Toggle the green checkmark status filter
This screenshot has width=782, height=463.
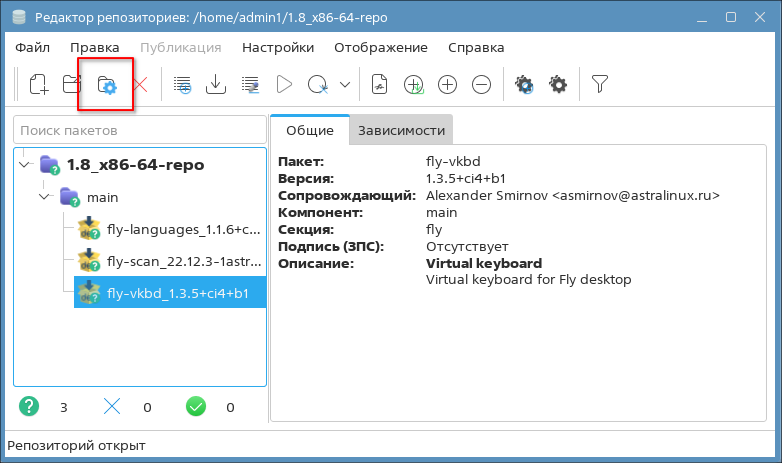[196, 407]
